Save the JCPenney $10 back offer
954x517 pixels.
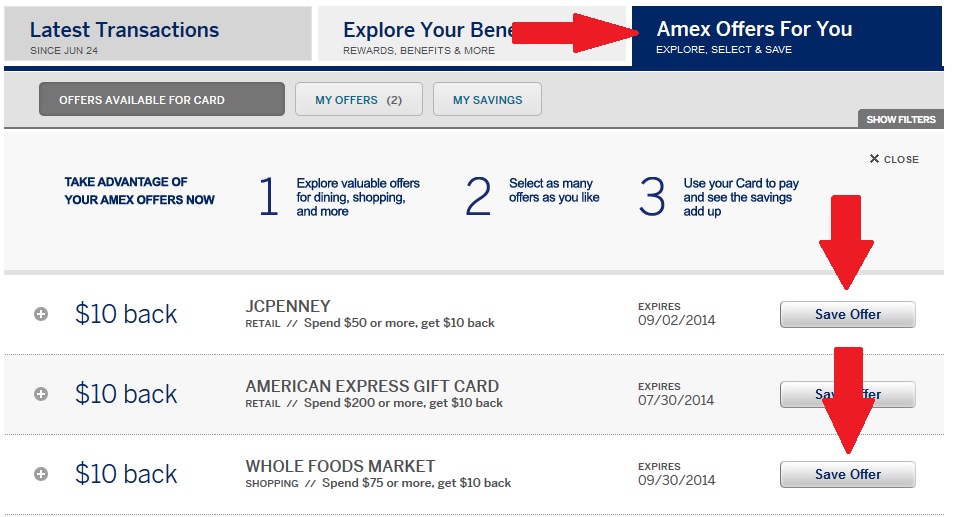[847, 314]
